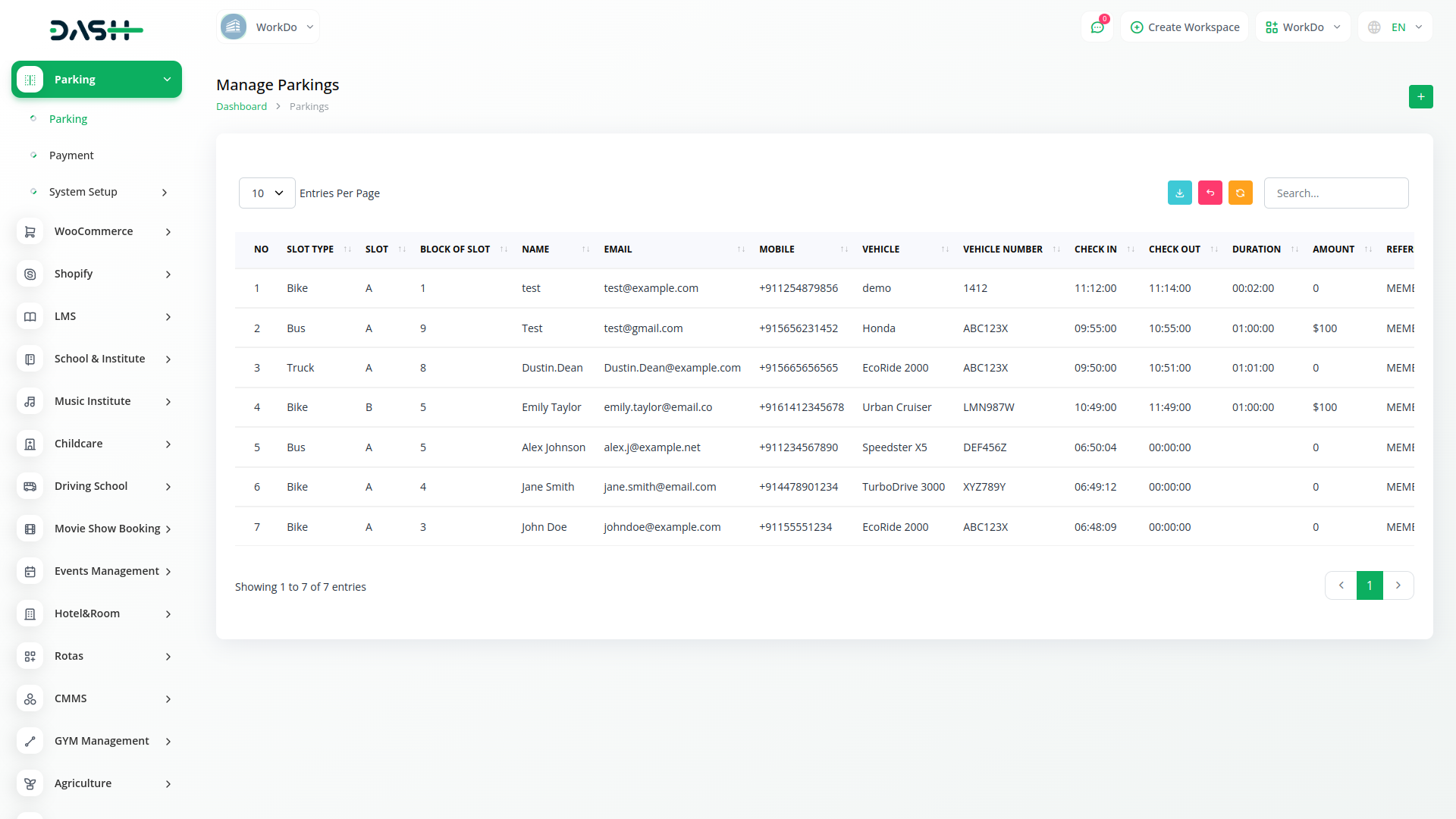Open the EN language dropdown
Viewport: 1456px width, 819px height.
(x=1395, y=27)
